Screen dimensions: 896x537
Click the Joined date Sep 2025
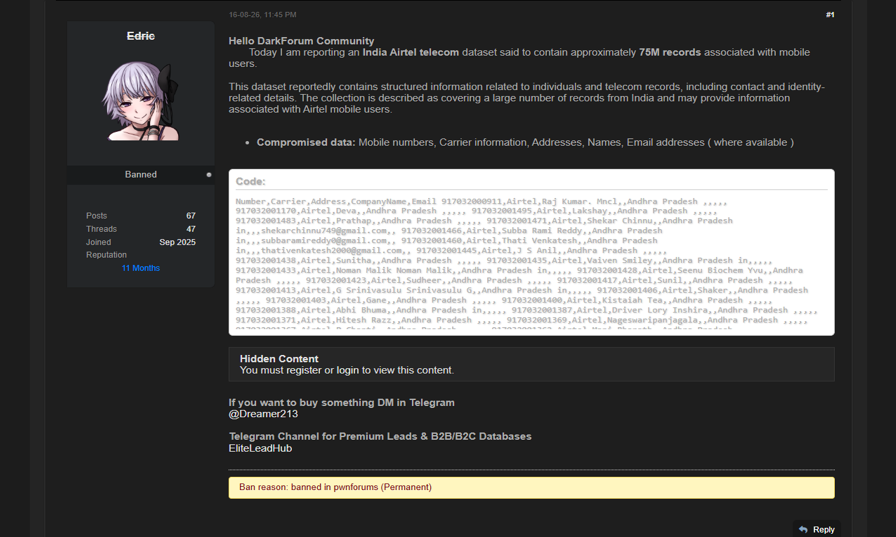tap(177, 242)
